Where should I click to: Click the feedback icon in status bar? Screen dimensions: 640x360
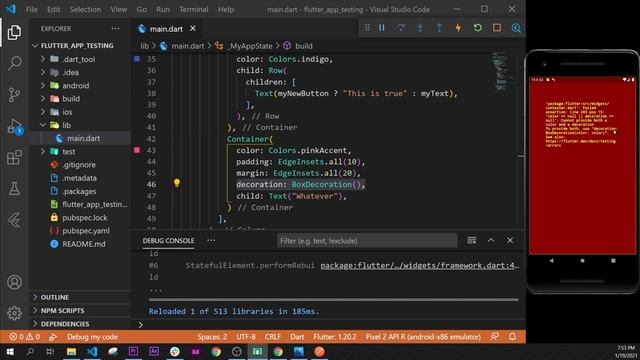[494, 337]
